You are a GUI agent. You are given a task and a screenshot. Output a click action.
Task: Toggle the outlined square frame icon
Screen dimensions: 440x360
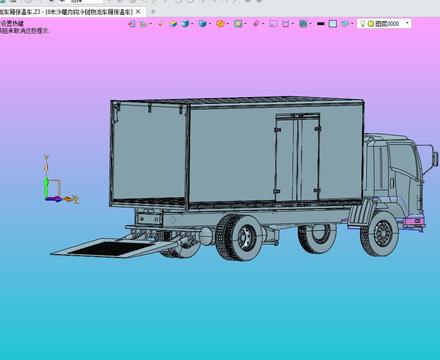pos(333,24)
